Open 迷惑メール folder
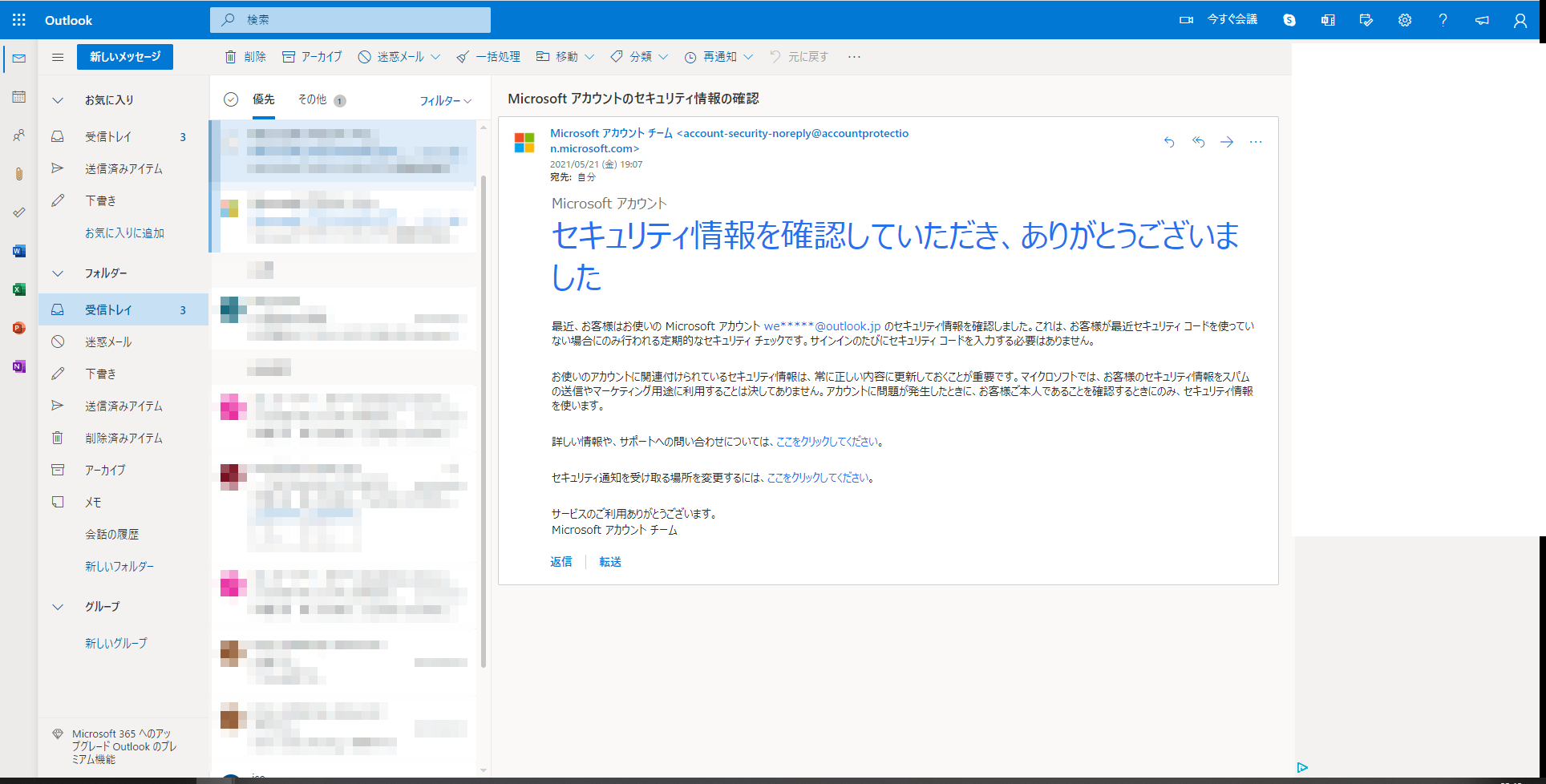Image resolution: width=1546 pixels, height=784 pixels. click(123, 342)
